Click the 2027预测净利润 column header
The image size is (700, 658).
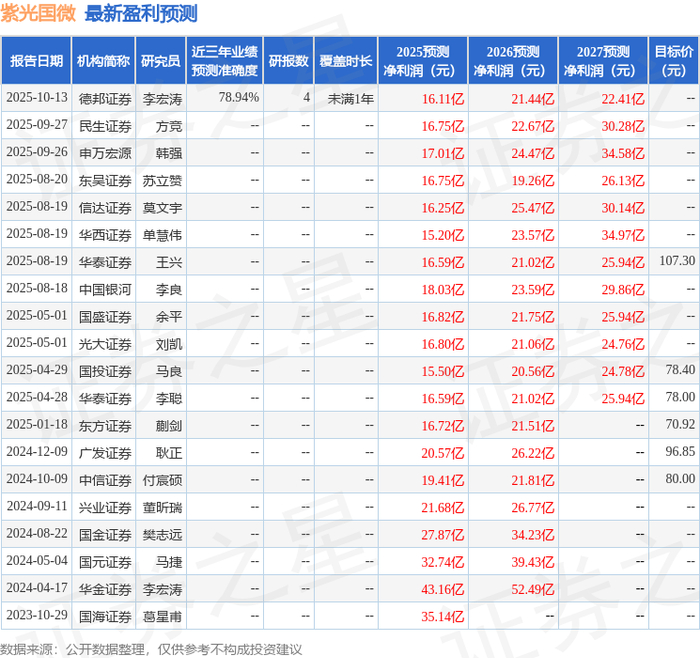pyautogui.click(x=603, y=61)
